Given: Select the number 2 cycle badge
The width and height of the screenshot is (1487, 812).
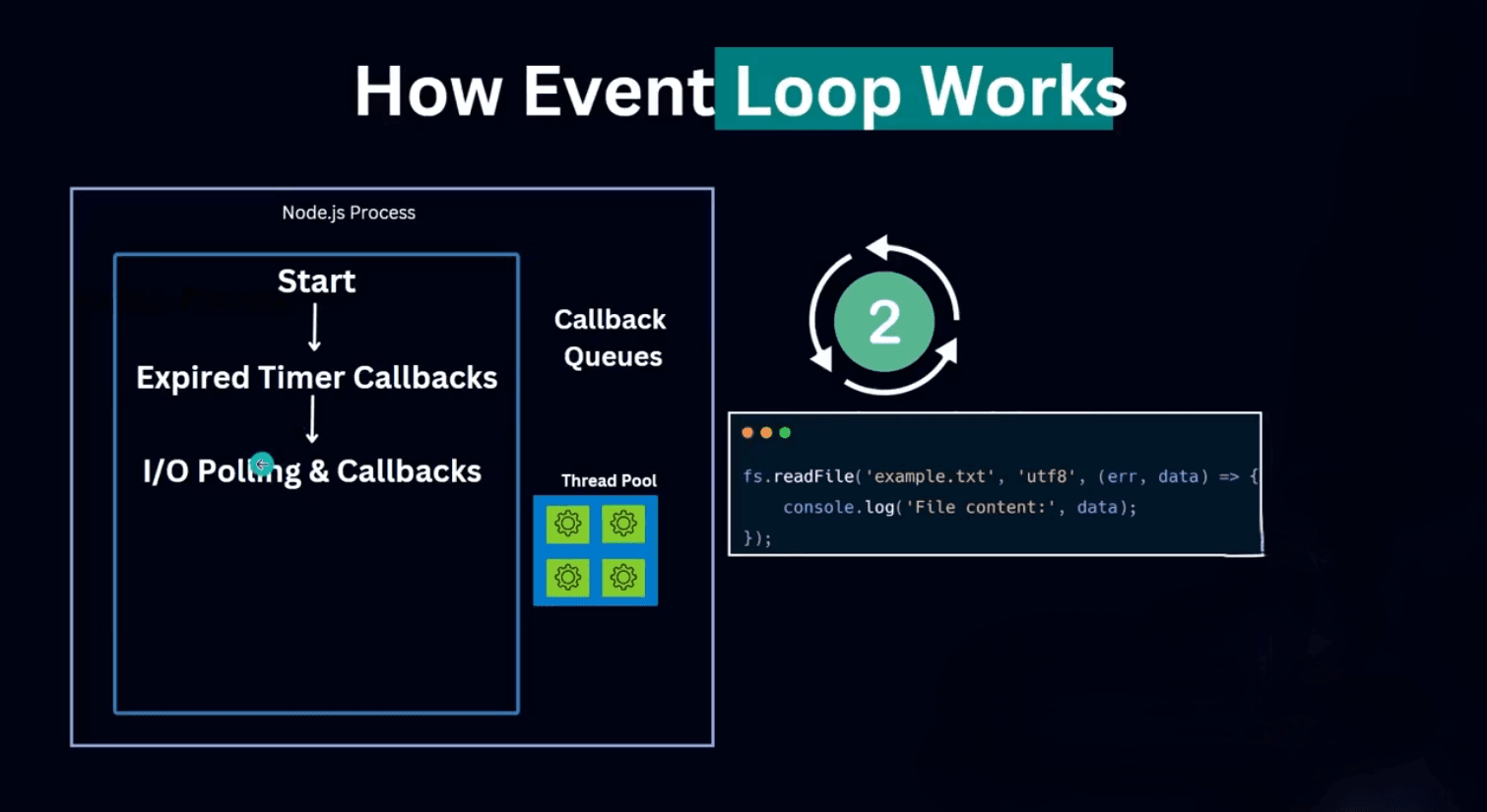Looking at the screenshot, I should point(883,319).
